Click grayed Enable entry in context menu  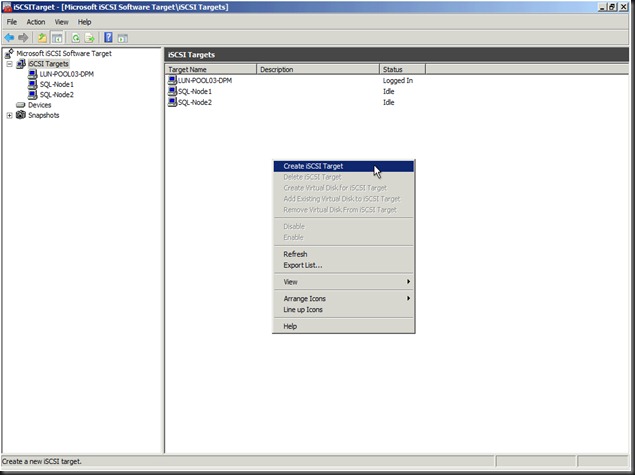[x=344, y=237]
